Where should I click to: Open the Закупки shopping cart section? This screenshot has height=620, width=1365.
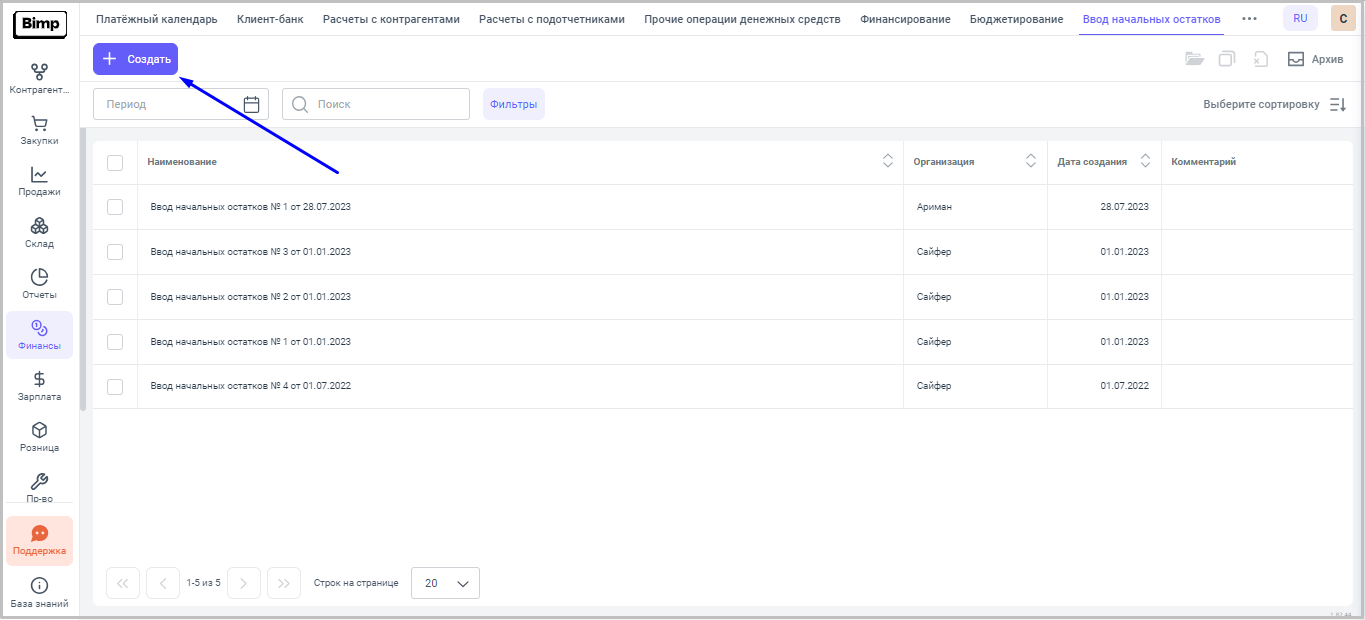pos(39,130)
